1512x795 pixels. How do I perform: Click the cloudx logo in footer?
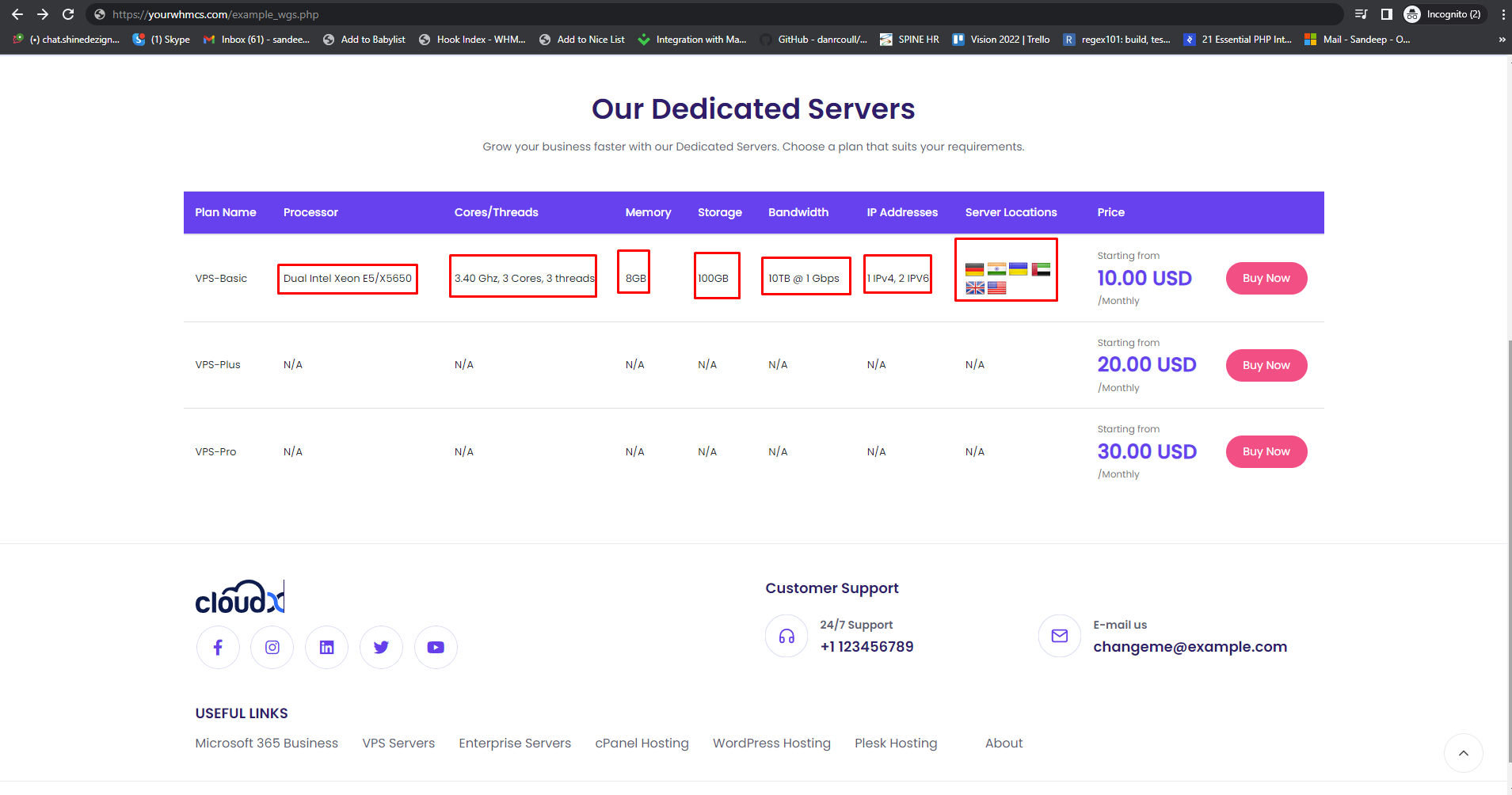239,598
